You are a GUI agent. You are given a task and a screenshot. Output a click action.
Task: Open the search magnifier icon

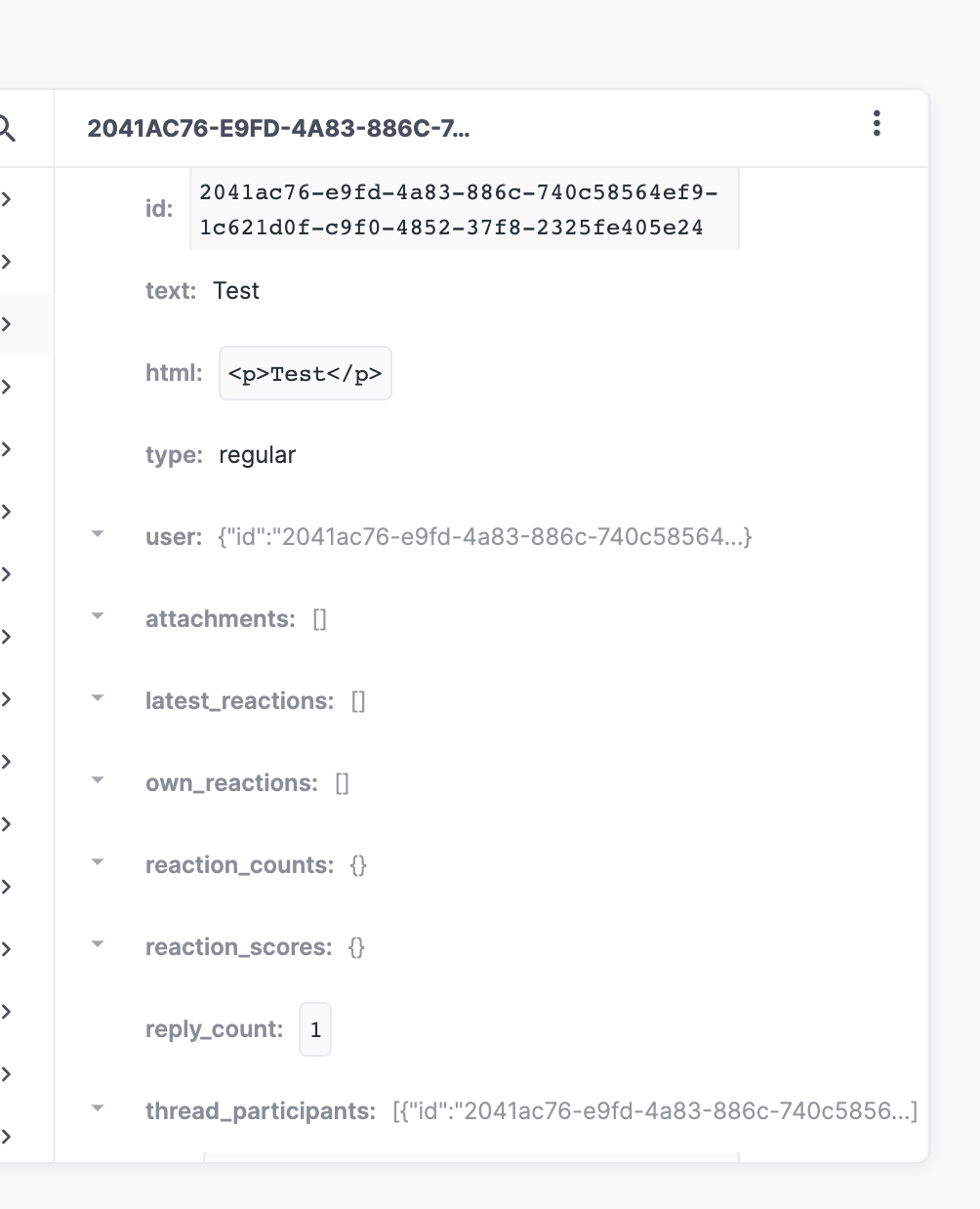point(8,126)
